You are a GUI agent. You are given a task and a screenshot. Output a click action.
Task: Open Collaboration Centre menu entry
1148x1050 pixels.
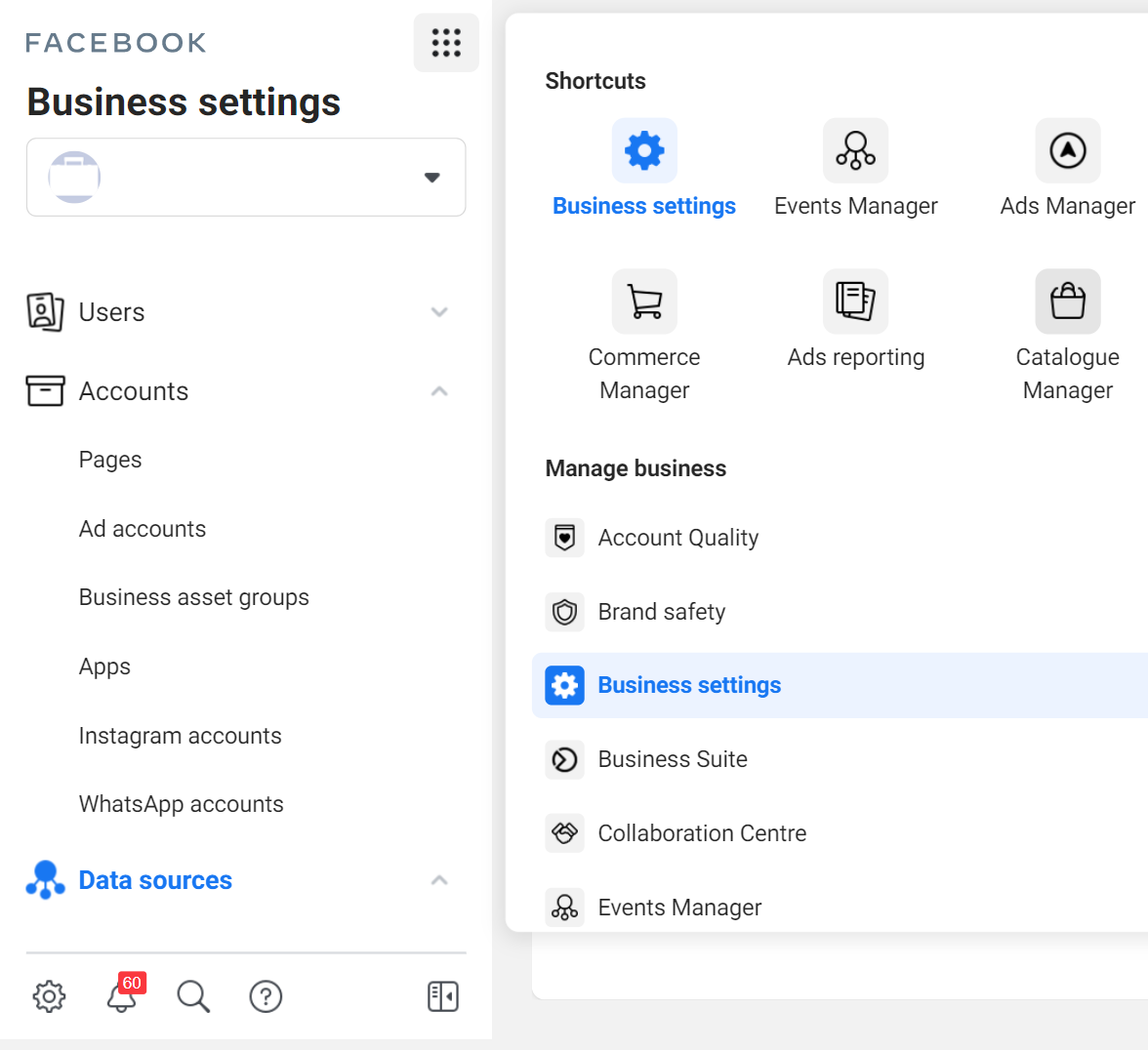click(x=701, y=833)
